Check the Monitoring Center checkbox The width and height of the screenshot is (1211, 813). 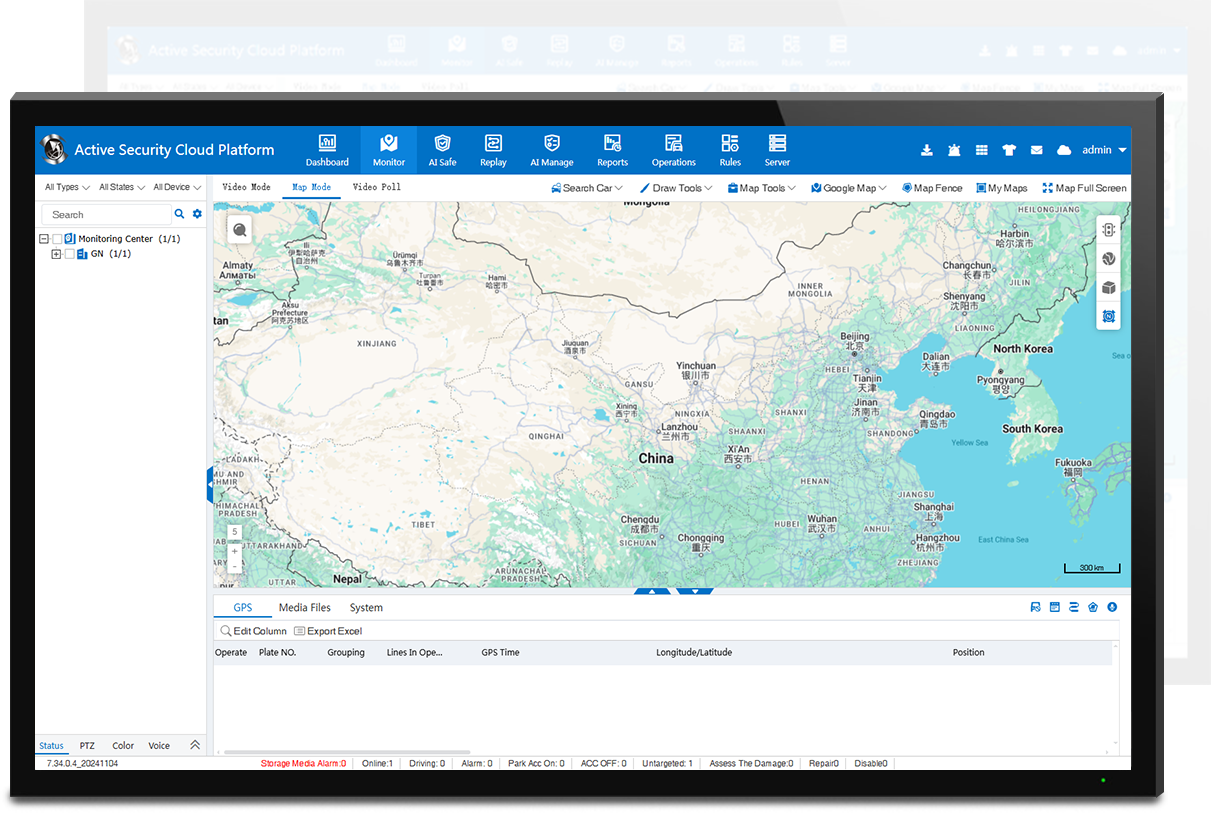(57, 238)
